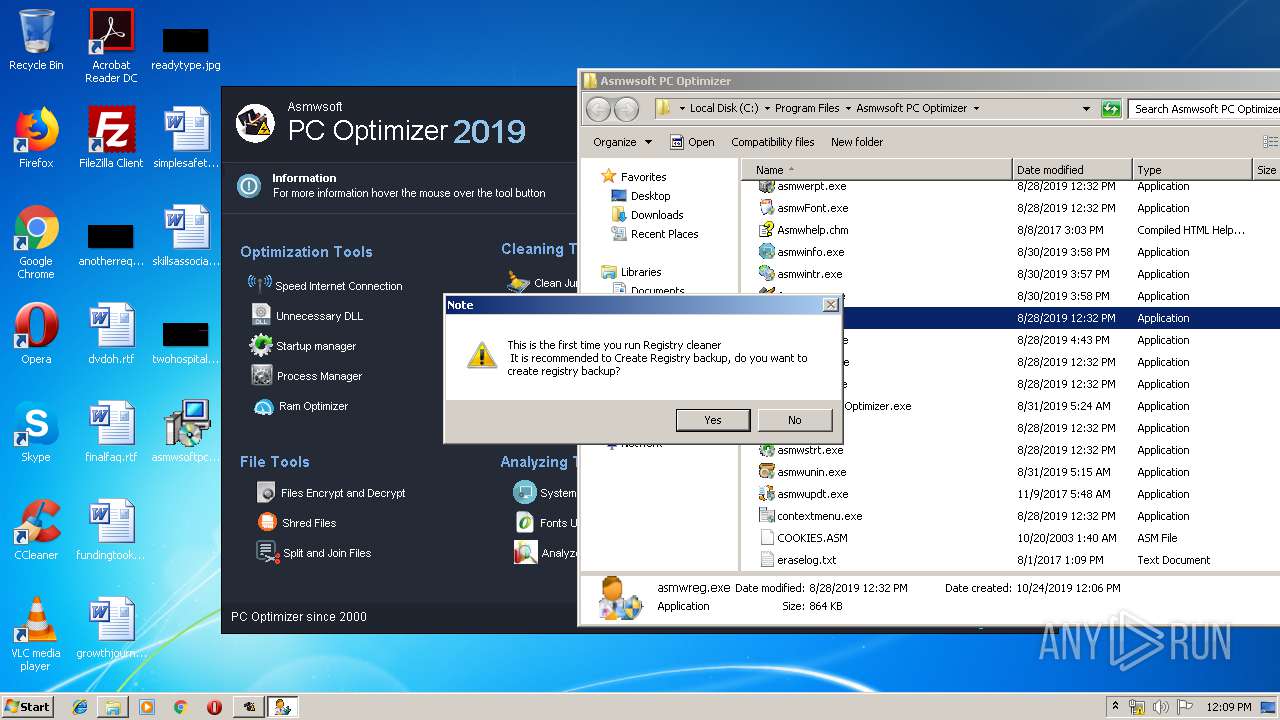Expand Asmwsoft PC Optimizer breadcrumb arrow

(976, 108)
